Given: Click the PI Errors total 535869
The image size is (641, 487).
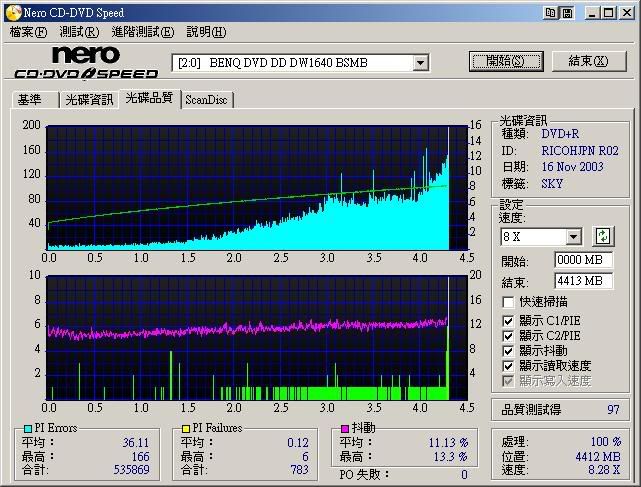Looking at the screenshot, I should 131,469.
